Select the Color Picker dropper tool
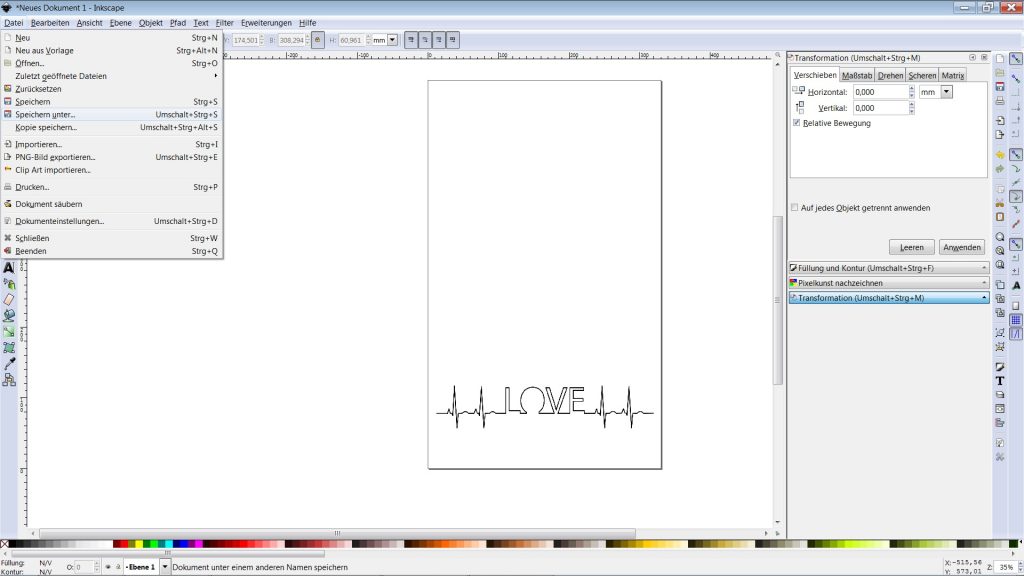 point(9,363)
